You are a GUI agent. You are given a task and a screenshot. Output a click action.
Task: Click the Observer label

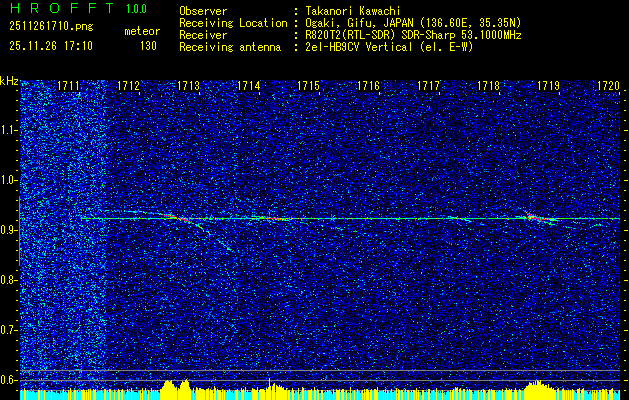(x=203, y=11)
